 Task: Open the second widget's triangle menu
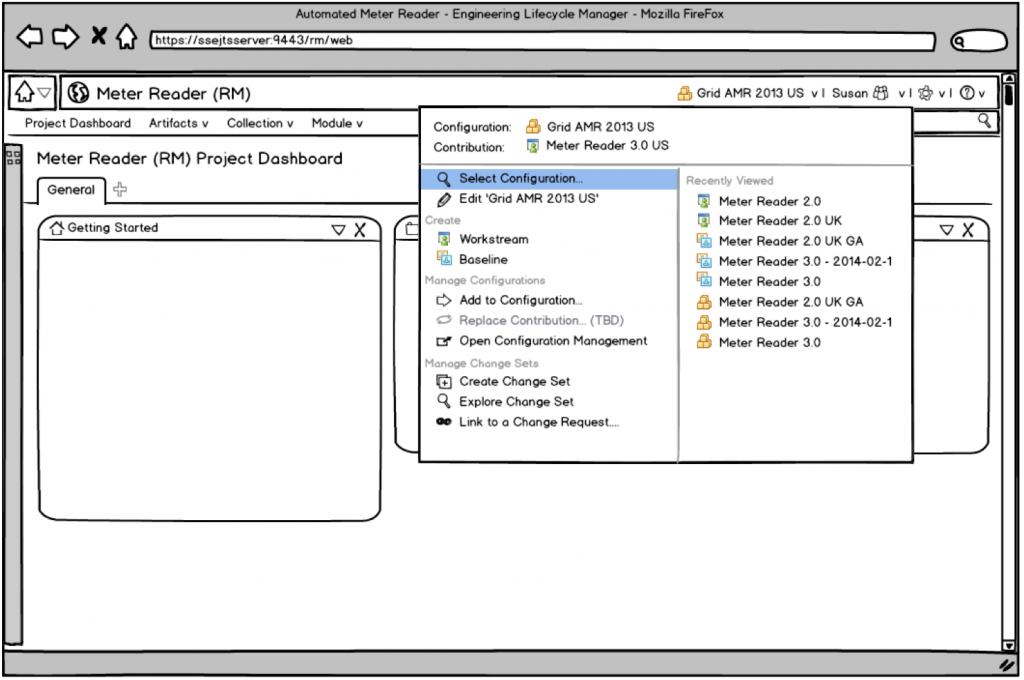pos(946,230)
